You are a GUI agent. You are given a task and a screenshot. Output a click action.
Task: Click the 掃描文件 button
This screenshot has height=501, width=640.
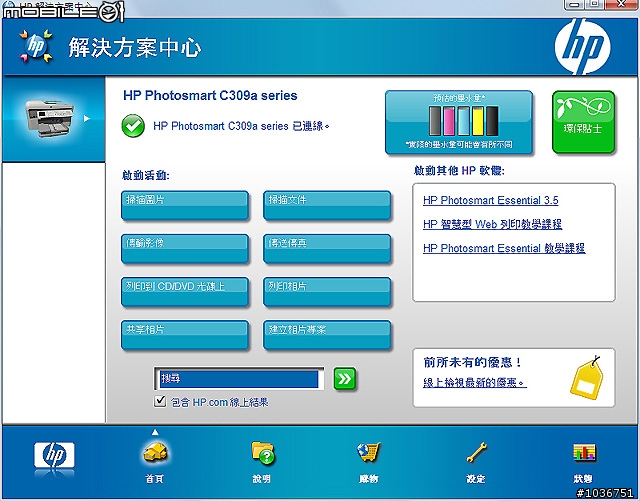pos(327,205)
